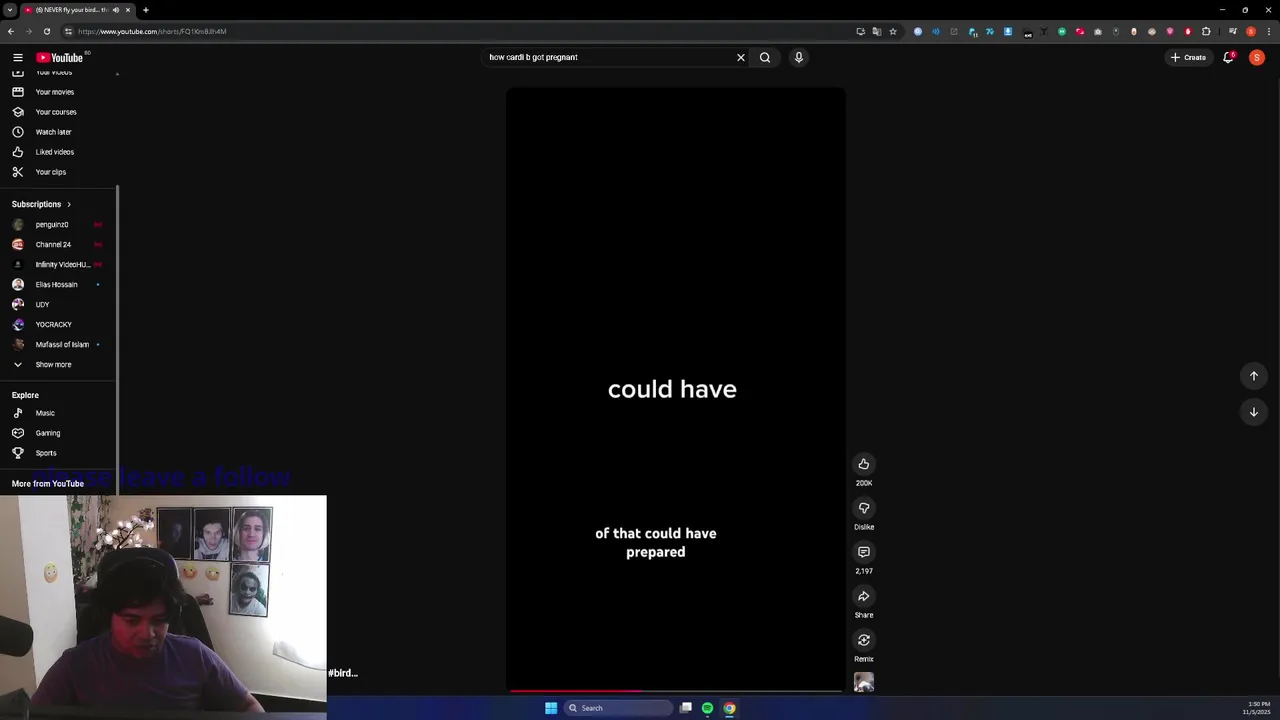Open Chrome extensions puzzle icon
The image size is (1280, 720).
pos(1206,31)
